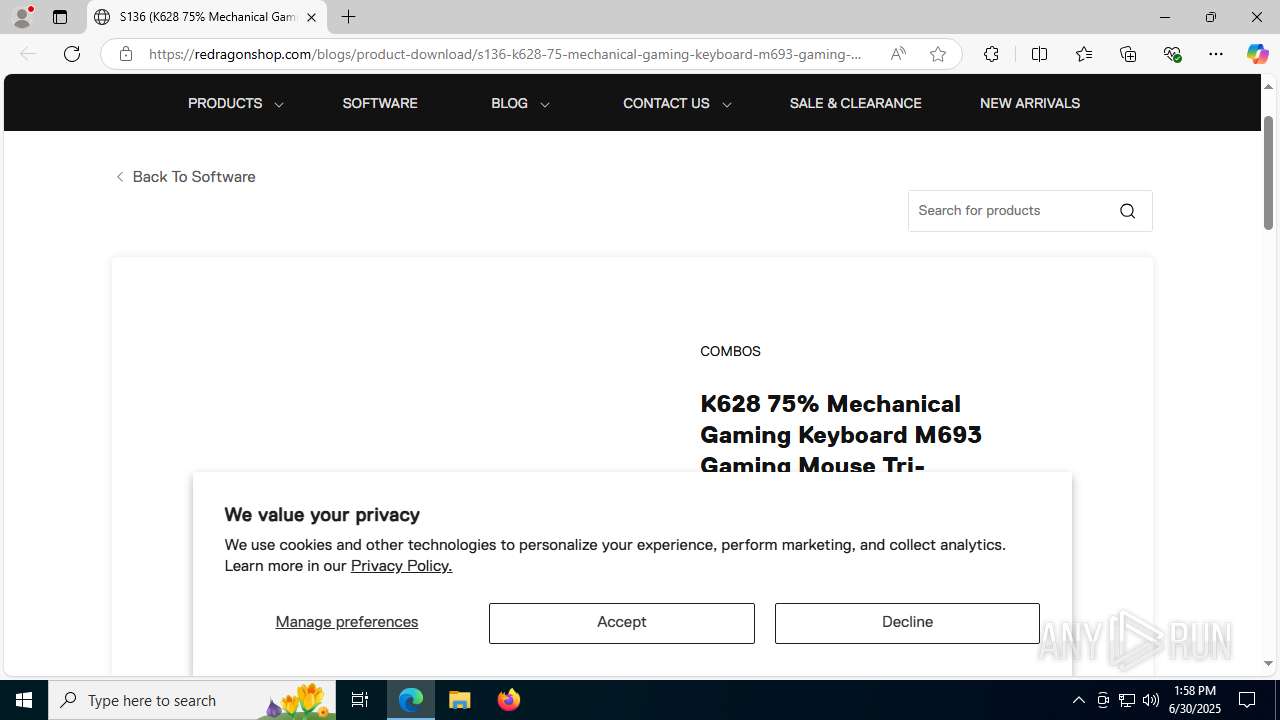Open Collections icon
The width and height of the screenshot is (1280, 720).
click(x=1128, y=54)
